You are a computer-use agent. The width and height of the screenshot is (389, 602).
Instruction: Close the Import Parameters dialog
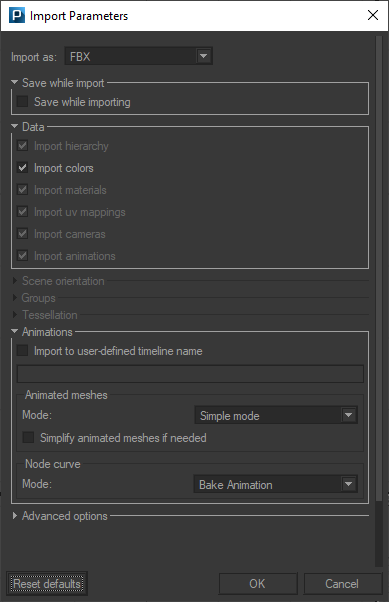(x=372, y=15)
